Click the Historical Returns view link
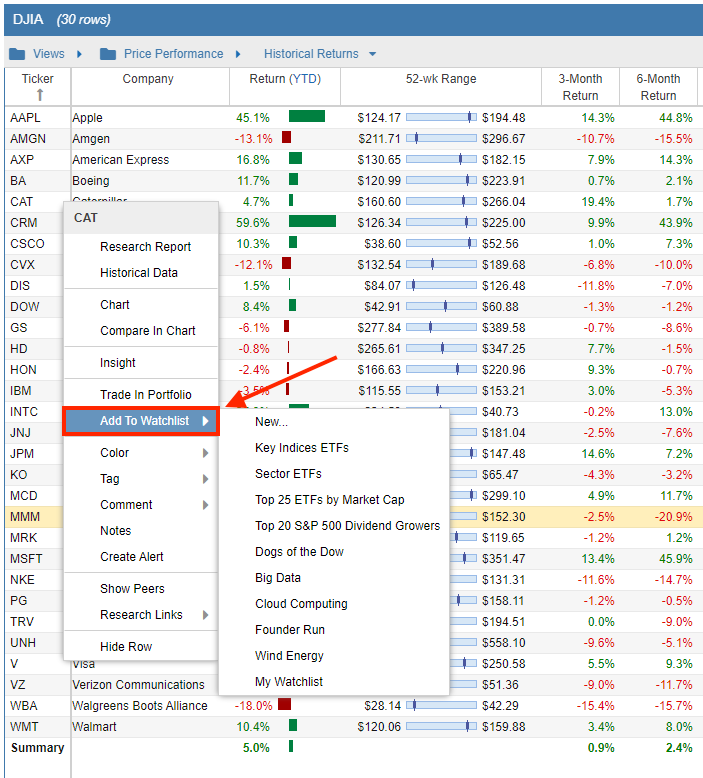Viewport: 703px width, 778px height. tap(311, 54)
